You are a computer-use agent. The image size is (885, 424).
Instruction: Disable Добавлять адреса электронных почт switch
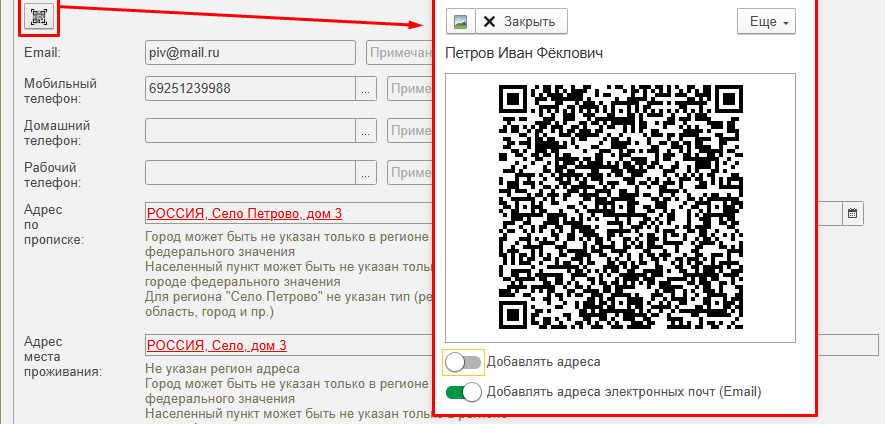[x=464, y=391]
